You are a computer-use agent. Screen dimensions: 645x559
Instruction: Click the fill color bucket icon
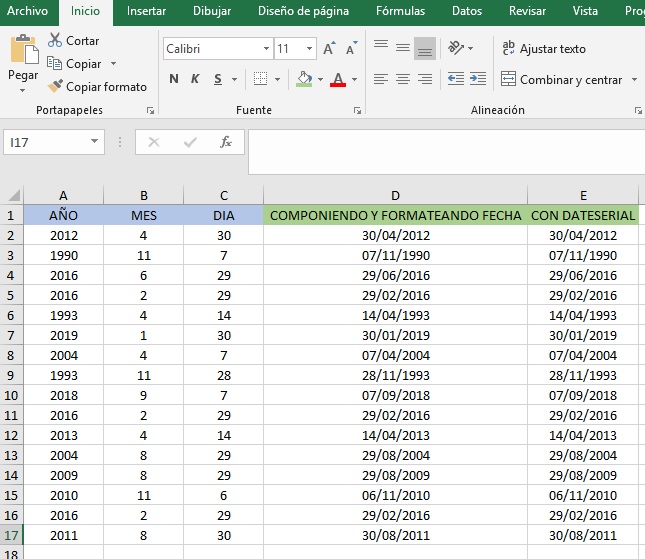tap(305, 79)
